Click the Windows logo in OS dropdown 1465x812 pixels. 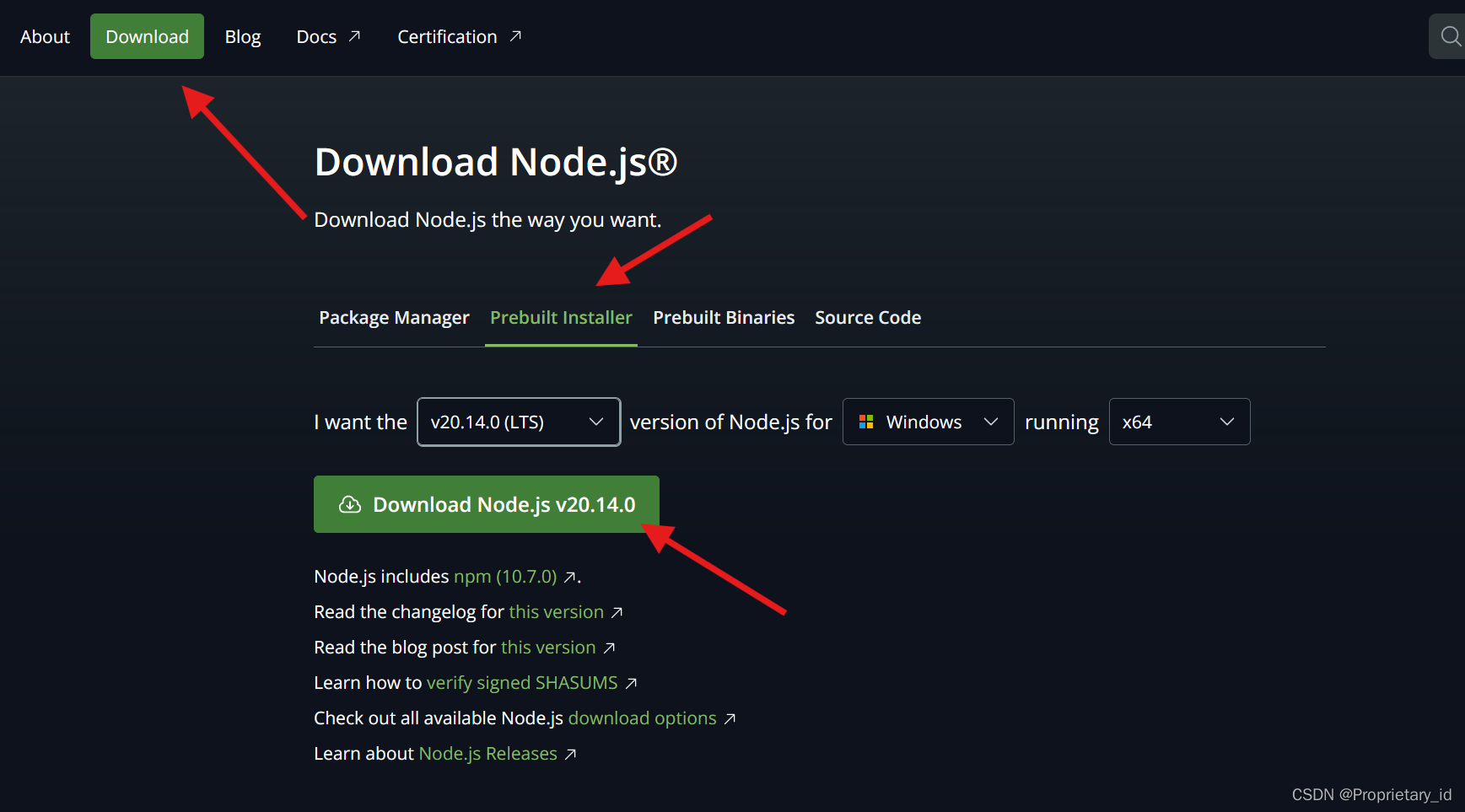[866, 422]
